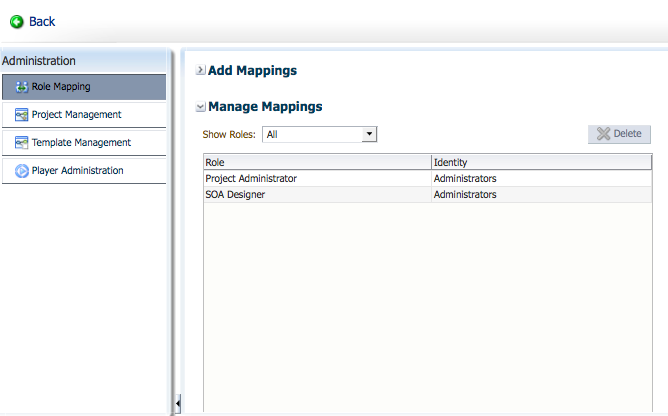Sort by the Role column header

[317, 162]
